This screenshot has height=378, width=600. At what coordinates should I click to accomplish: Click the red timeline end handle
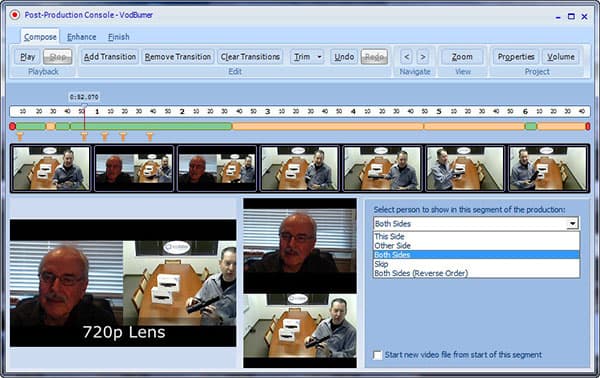588,126
